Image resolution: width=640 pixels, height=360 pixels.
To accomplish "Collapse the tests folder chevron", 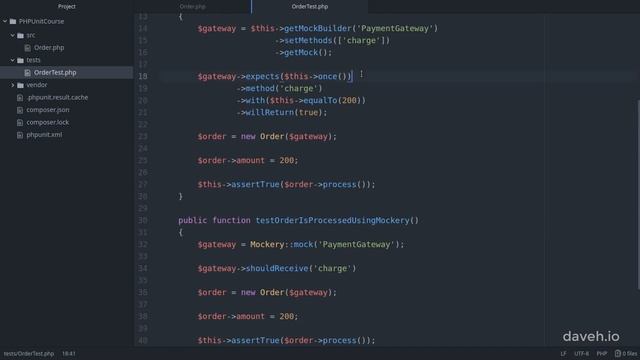I will (x=13, y=60).
